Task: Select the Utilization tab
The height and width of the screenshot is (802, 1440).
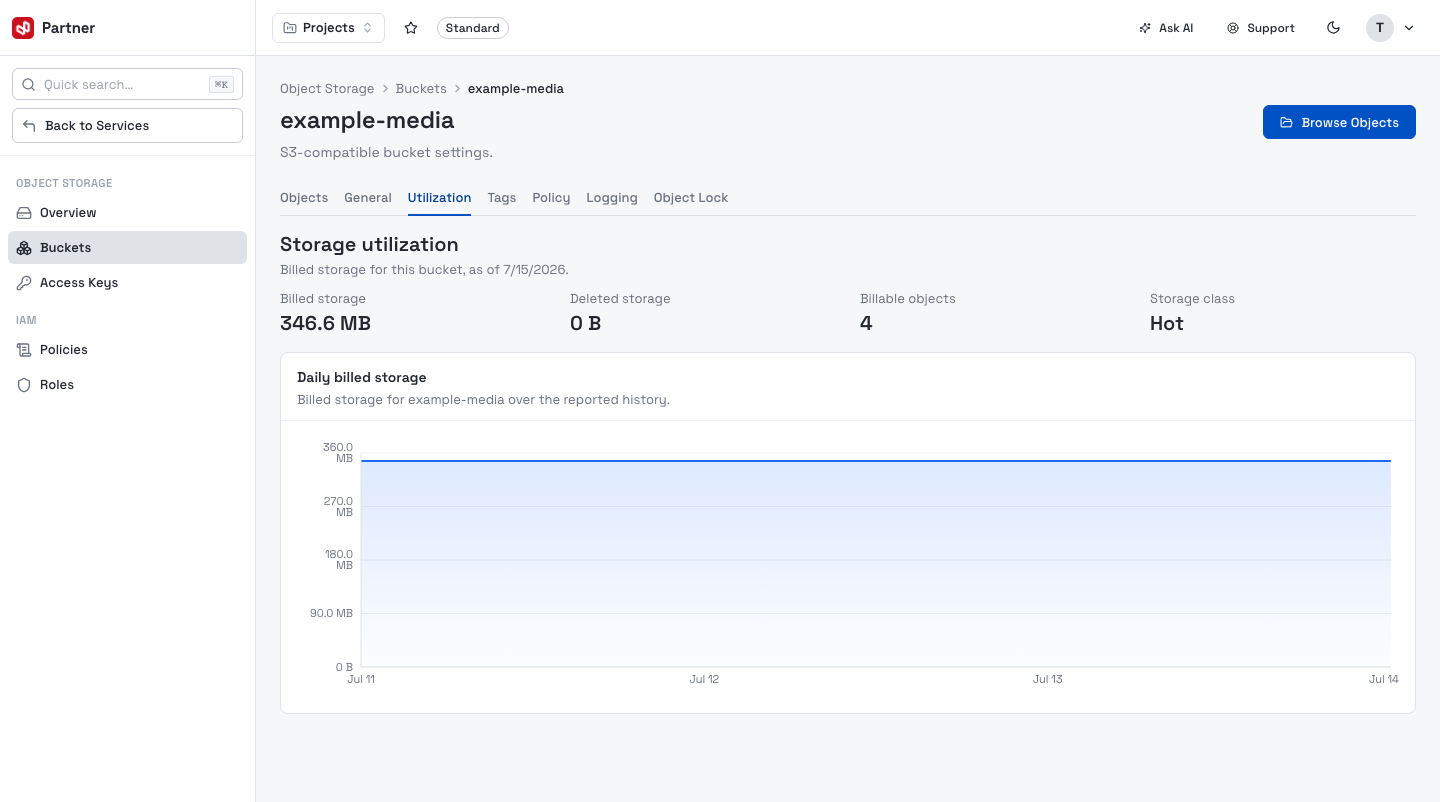Action: pyautogui.click(x=439, y=197)
